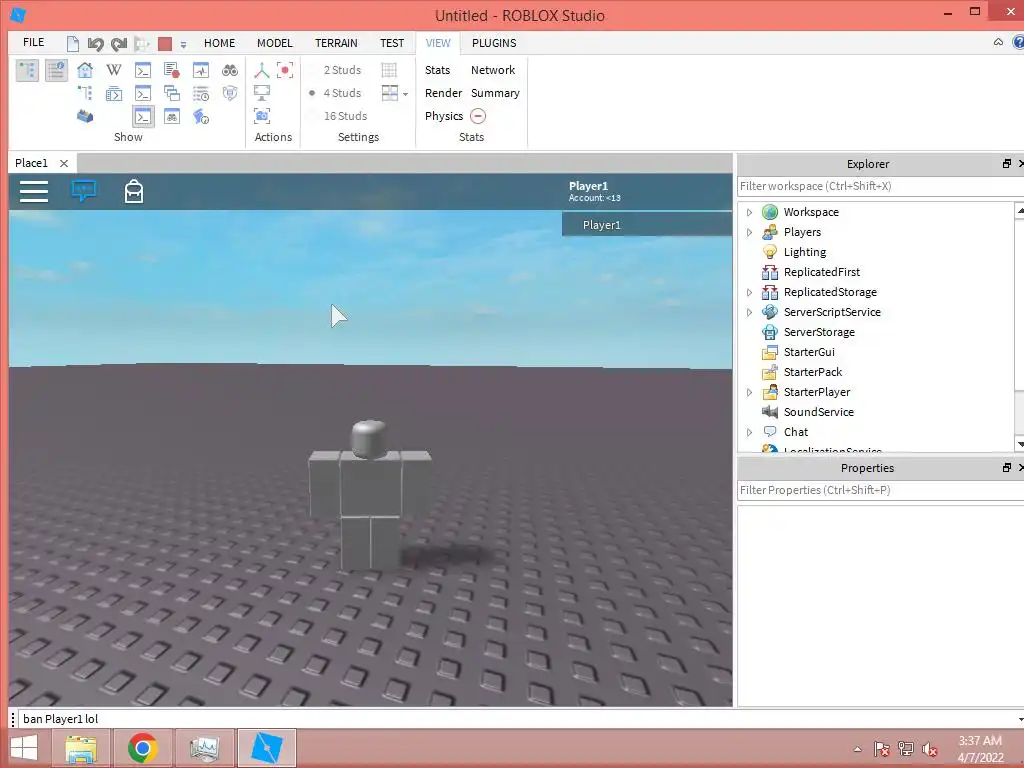Show Network stats

coord(493,70)
